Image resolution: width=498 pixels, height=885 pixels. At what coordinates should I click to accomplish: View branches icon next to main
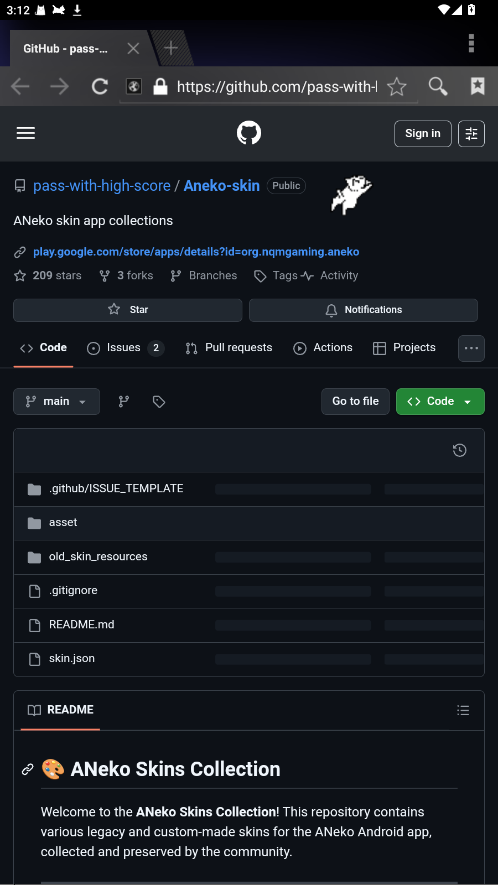tap(124, 401)
